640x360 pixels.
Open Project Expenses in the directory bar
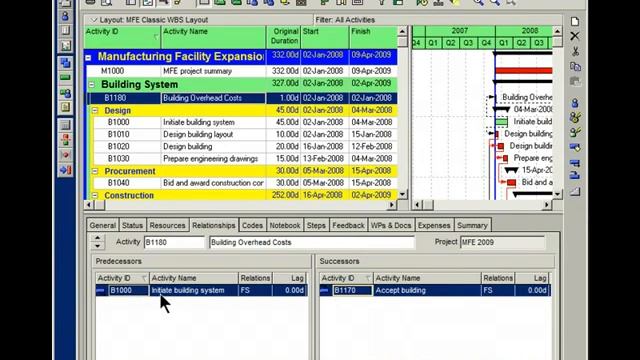(65, 125)
